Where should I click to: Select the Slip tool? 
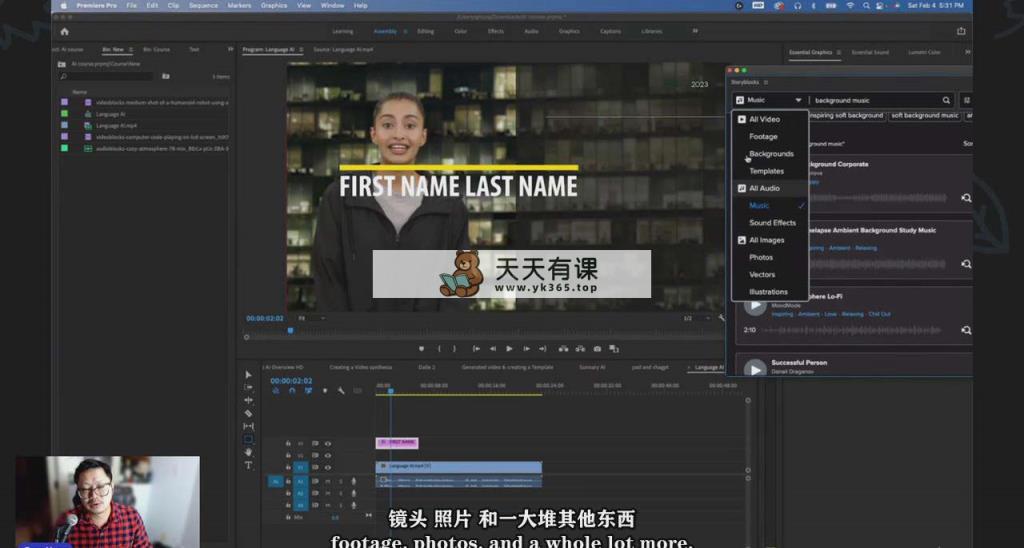[x=248, y=427]
